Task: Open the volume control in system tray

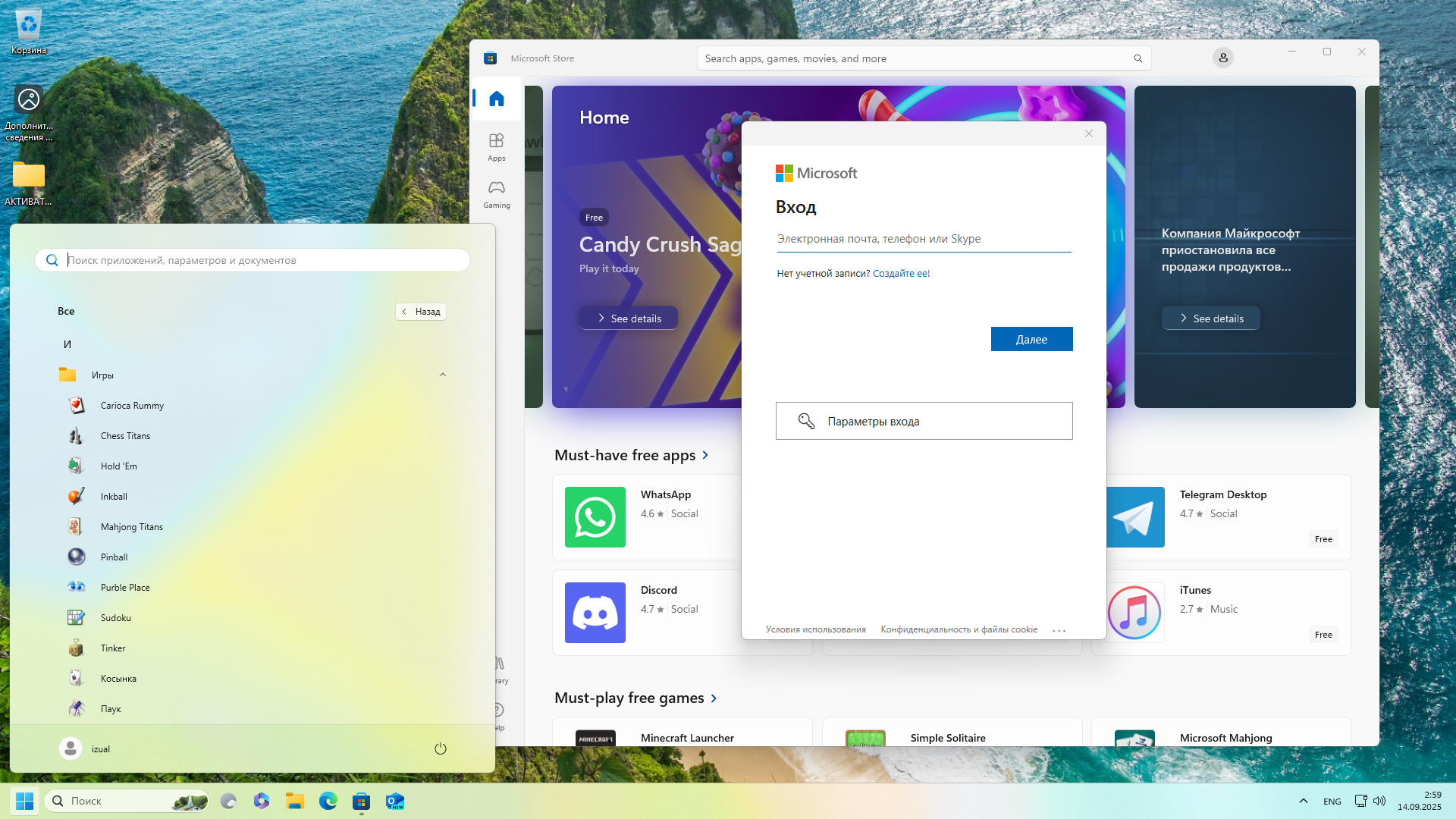Action: (x=1379, y=801)
